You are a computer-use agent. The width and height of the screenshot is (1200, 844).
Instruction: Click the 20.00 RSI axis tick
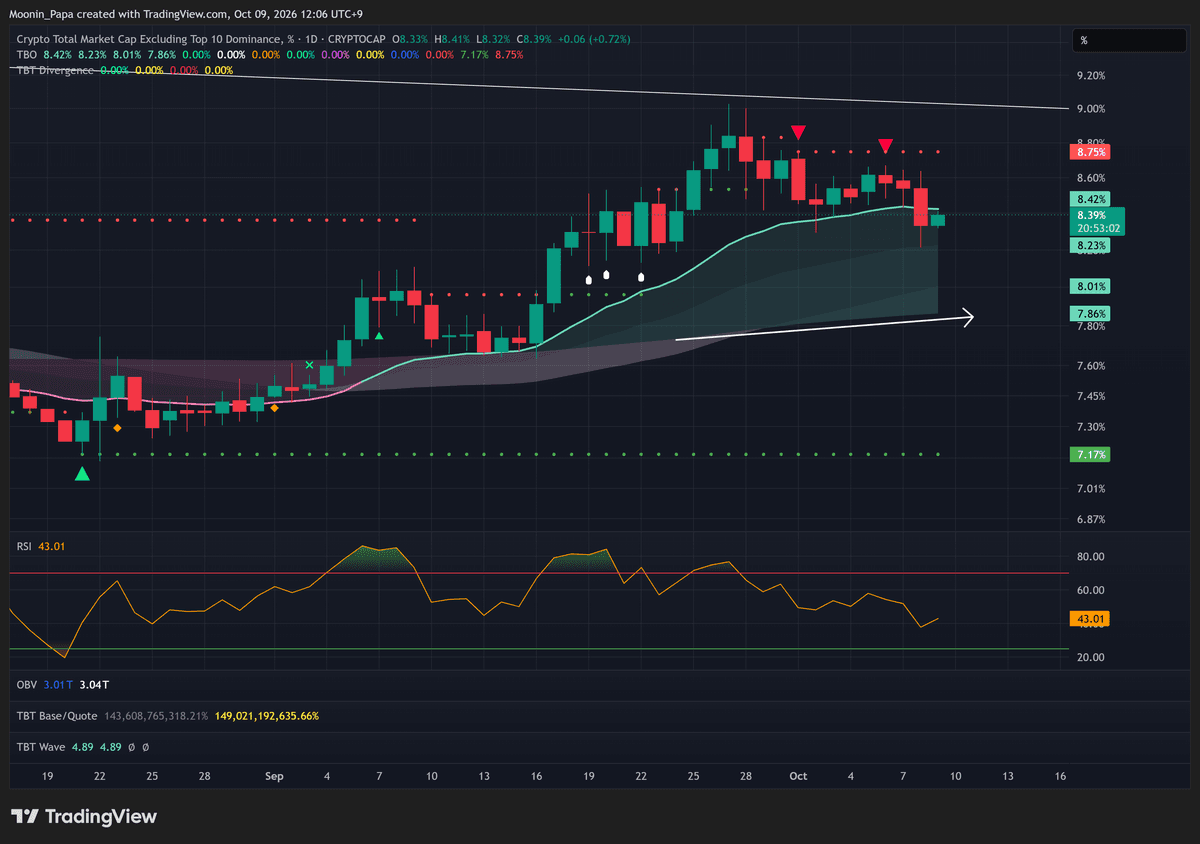[x=1090, y=657]
